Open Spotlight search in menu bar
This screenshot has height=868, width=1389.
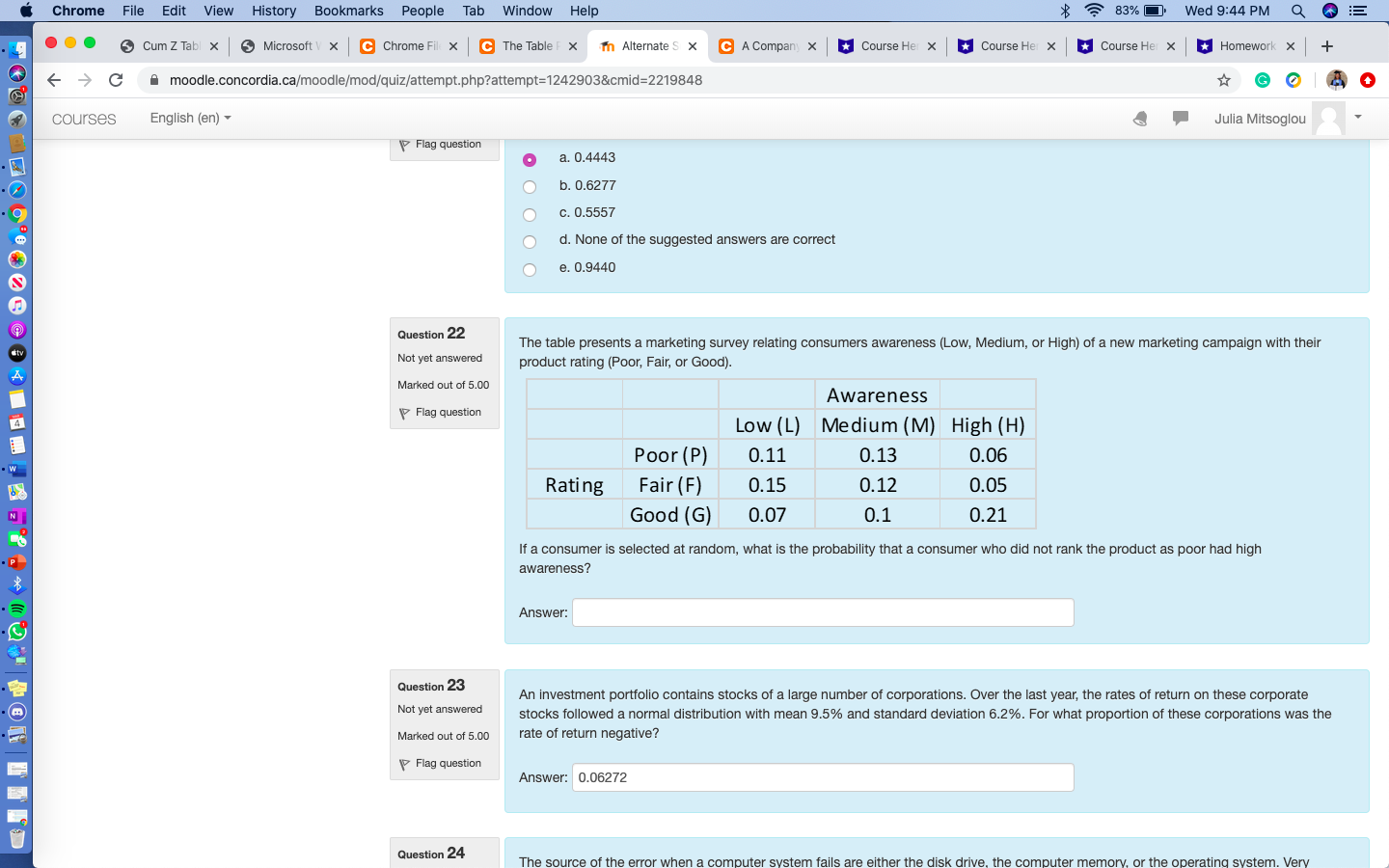point(1298,11)
